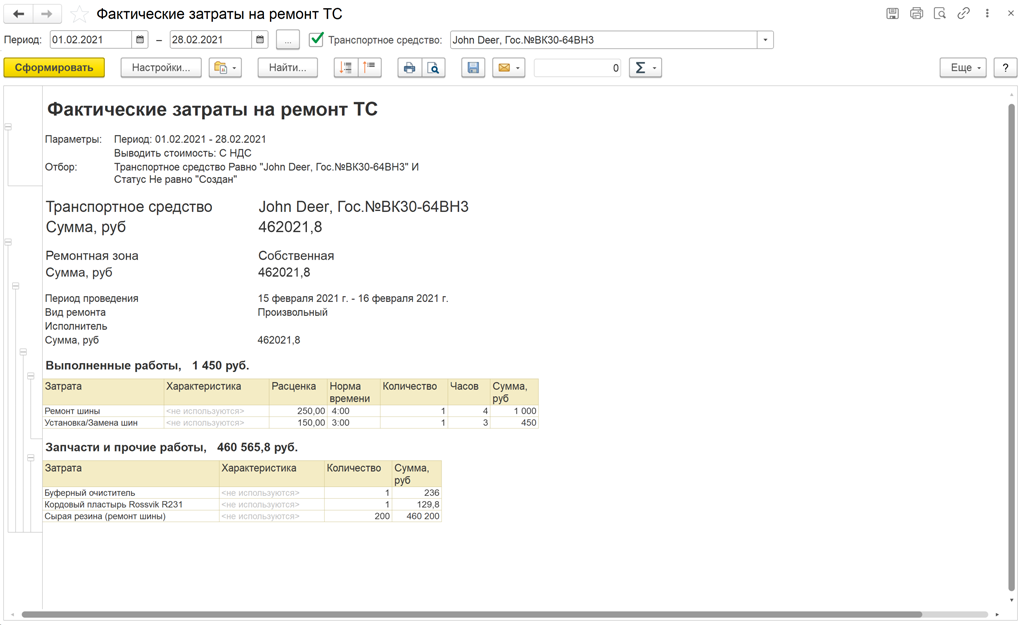Viewport: 1024px width, 625px height.
Task: Collapse the Выполненные работы group
Action: click(x=30, y=376)
